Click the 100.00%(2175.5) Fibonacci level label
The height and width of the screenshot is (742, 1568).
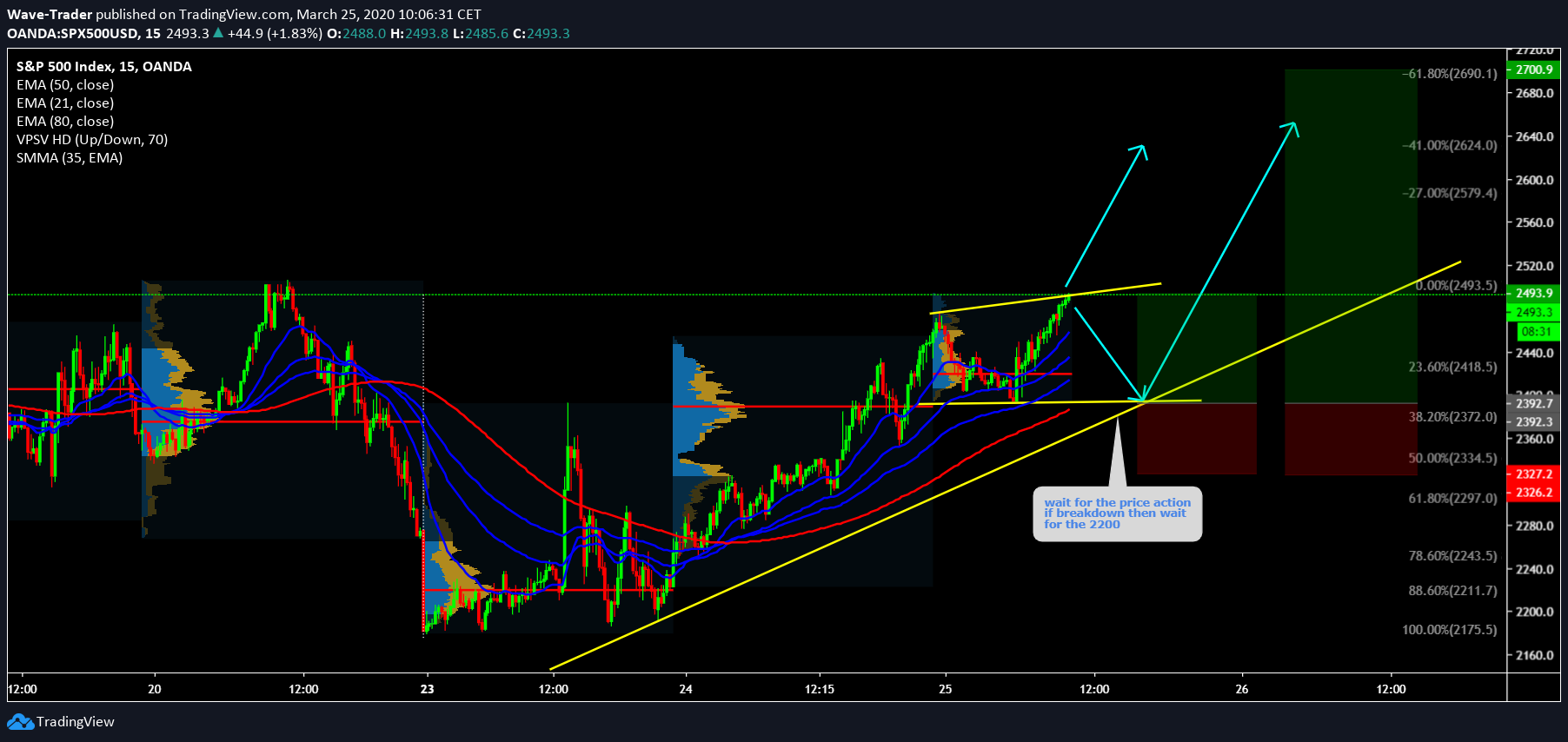coord(1450,629)
